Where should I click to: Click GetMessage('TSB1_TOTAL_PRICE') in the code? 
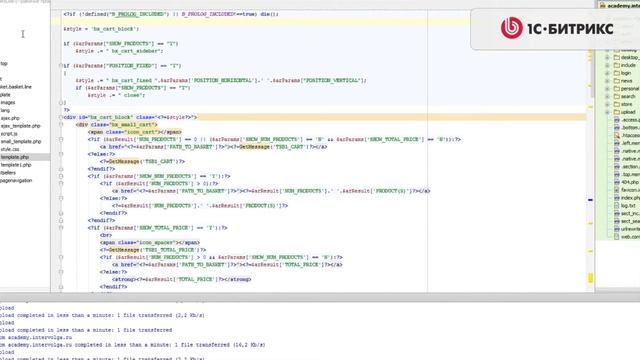157,250
